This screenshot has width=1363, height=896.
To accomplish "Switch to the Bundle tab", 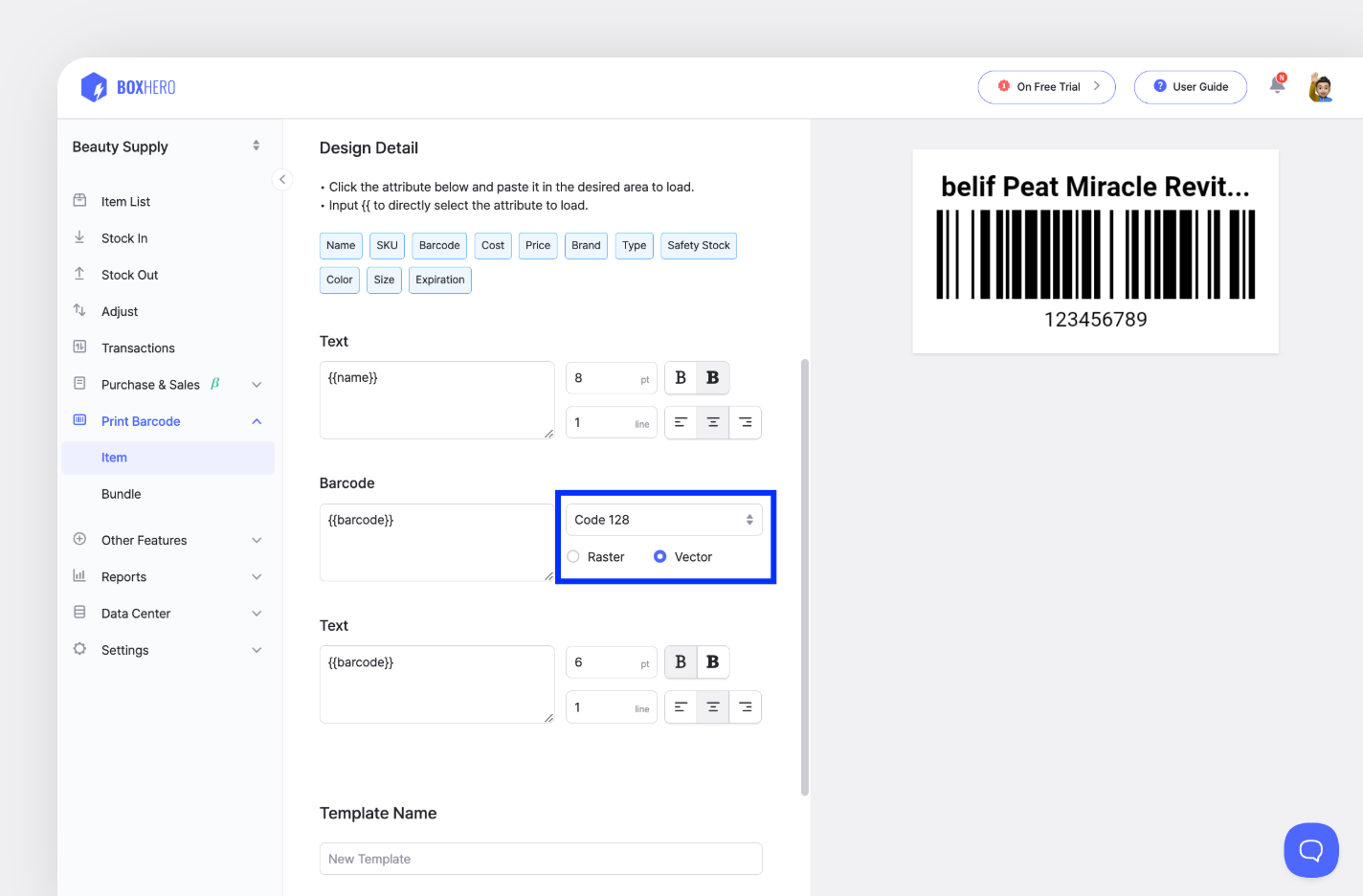I will (122, 493).
